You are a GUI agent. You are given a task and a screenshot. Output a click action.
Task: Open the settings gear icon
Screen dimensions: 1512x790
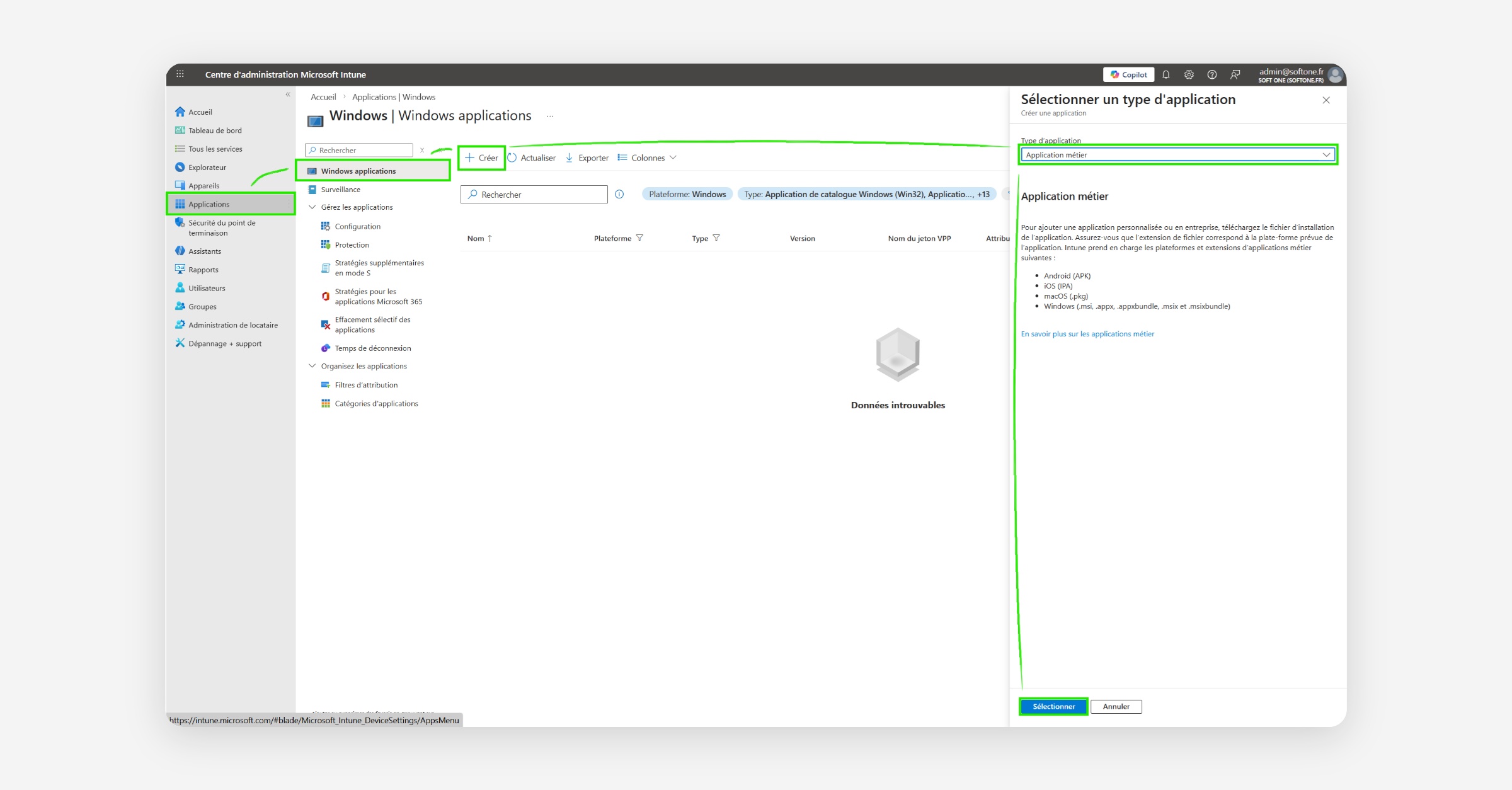point(1189,74)
